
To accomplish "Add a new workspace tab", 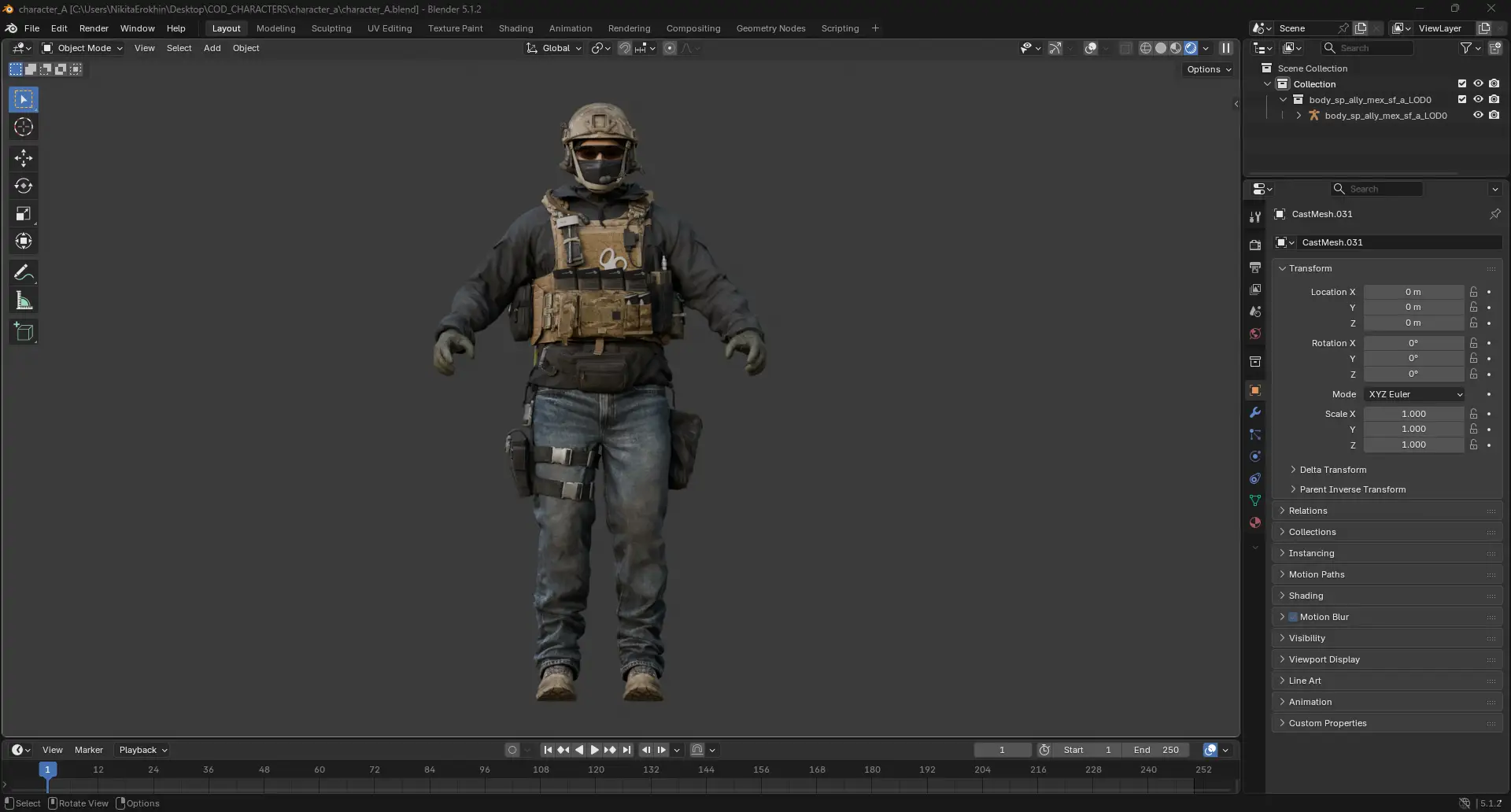I will click(875, 28).
